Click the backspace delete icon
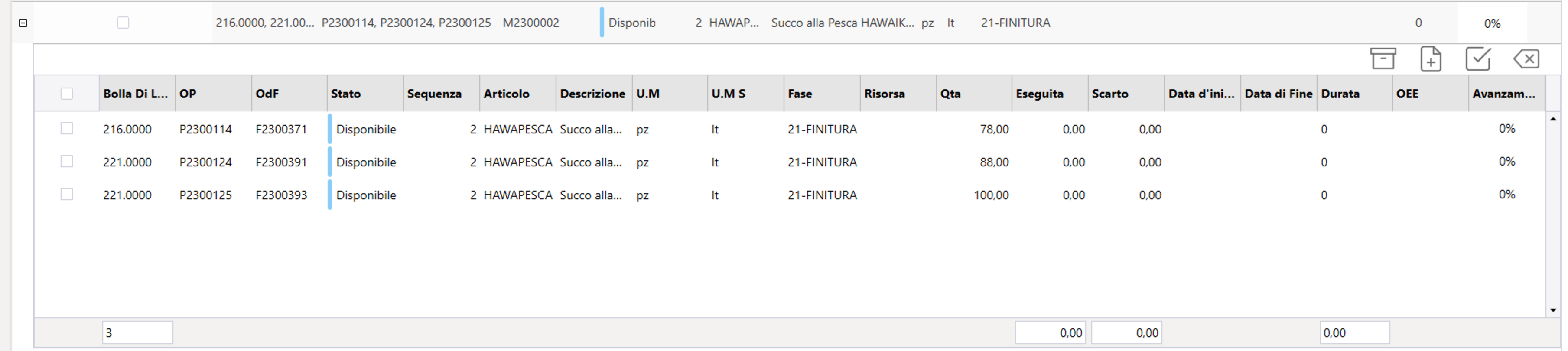Viewport: 1568px width, 351px height. pyautogui.click(x=1526, y=58)
